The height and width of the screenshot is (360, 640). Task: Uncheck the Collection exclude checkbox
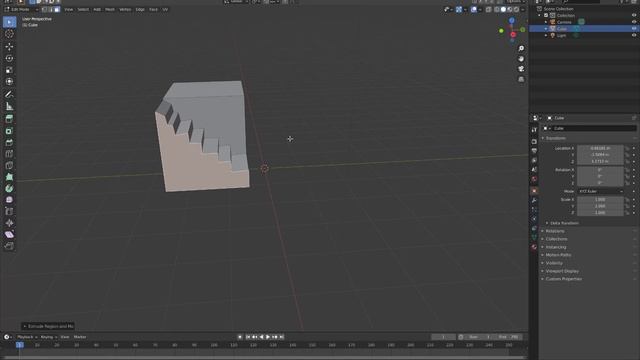pos(546,16)
